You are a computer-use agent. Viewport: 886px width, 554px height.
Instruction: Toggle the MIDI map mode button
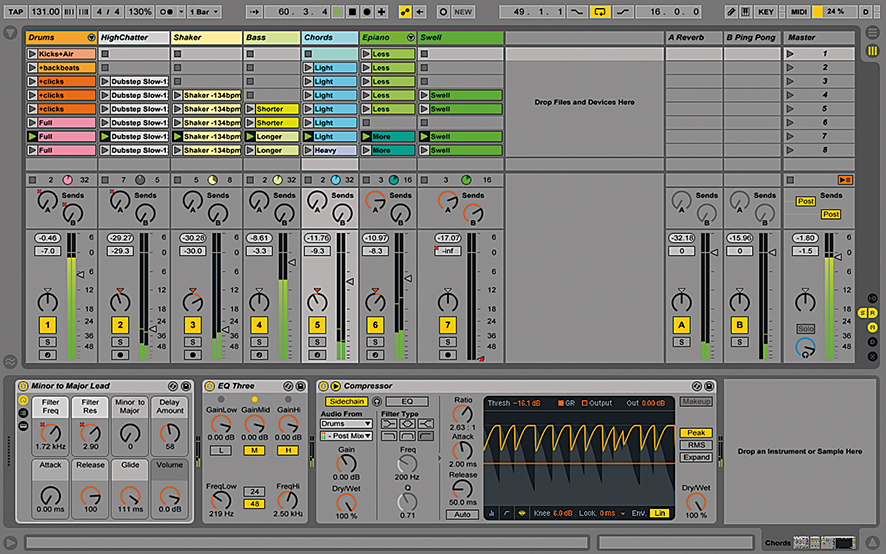[x=798, y=11]
